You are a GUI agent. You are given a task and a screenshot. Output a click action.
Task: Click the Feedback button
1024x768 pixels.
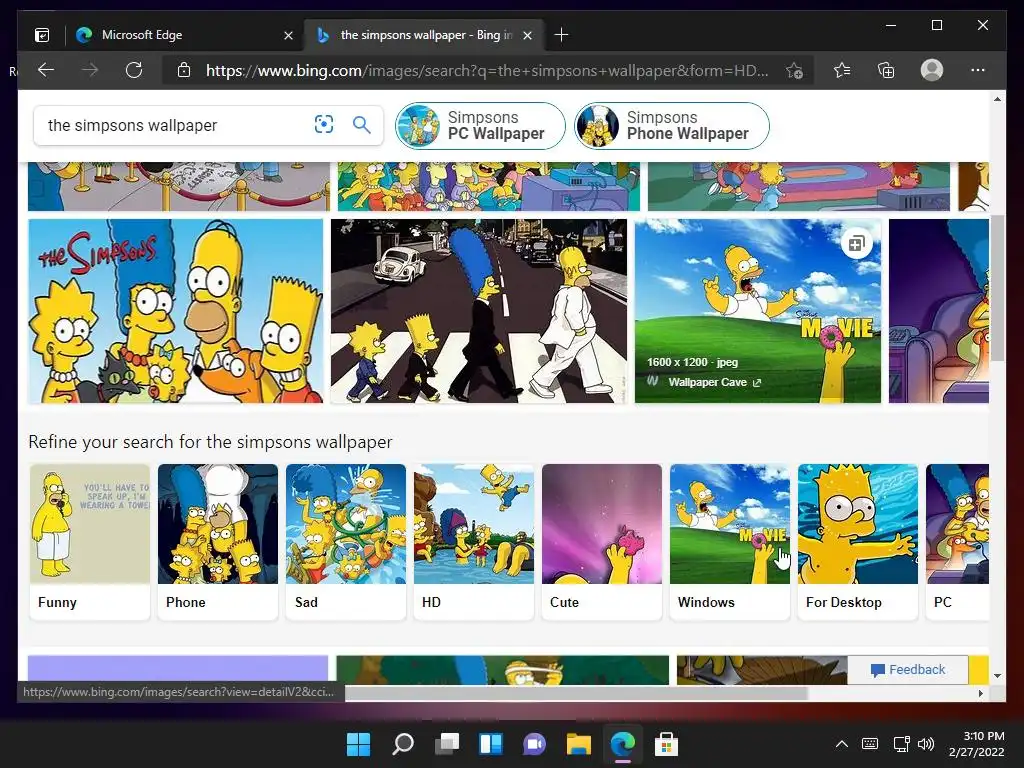pyautogui.click(x=908, y=669)
